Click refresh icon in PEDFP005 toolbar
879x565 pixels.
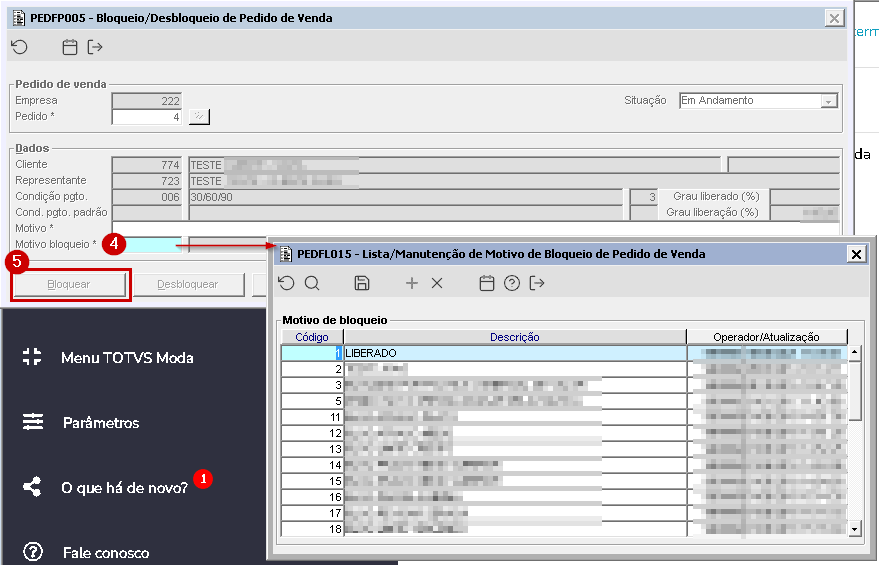coord(20,47)
